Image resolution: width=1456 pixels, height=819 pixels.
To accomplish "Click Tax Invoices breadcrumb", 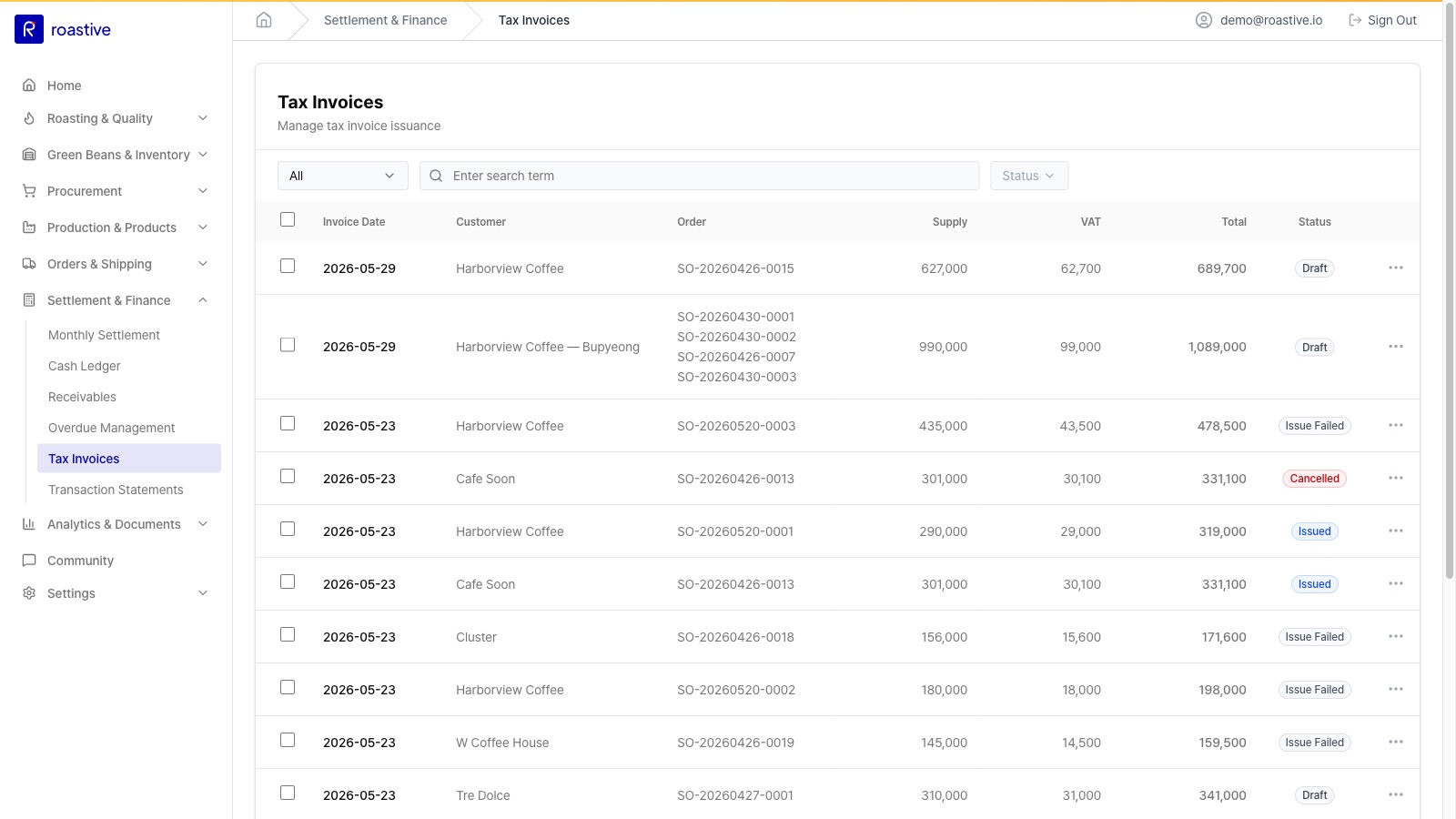I will pos(534,20).
